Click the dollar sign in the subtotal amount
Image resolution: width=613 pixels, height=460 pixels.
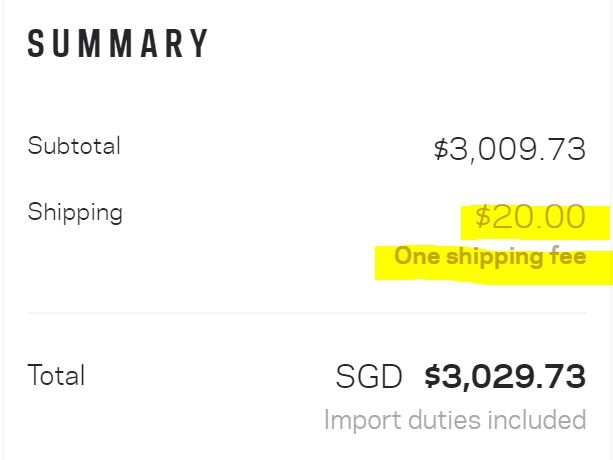[441, 150]
